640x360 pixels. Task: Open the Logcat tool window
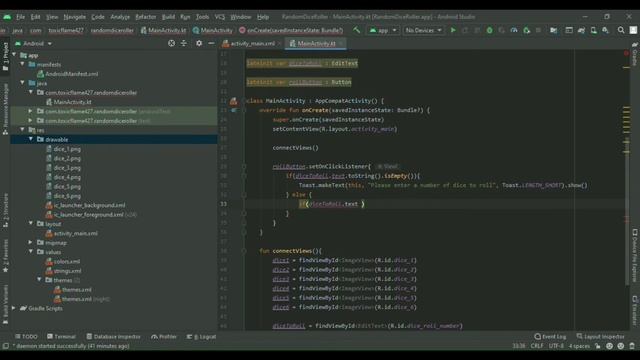201,337
